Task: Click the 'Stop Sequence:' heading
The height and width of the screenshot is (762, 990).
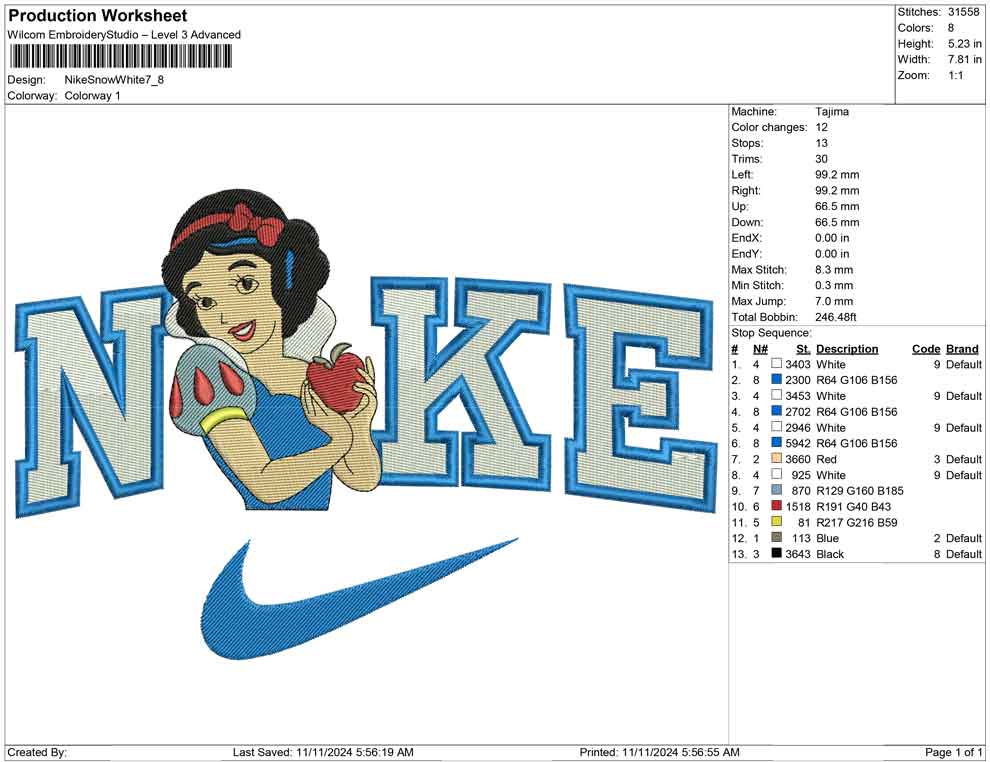Action: [x=771, y=333]
